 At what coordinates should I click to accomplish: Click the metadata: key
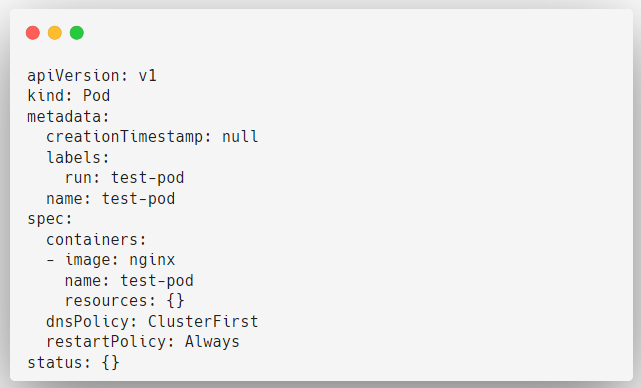pos(68,117)
